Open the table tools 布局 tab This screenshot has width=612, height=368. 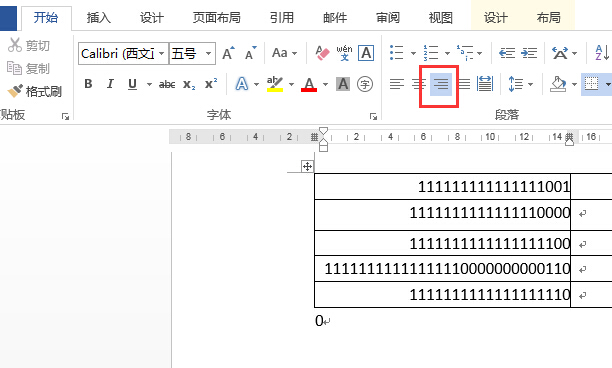pos(549,18)
